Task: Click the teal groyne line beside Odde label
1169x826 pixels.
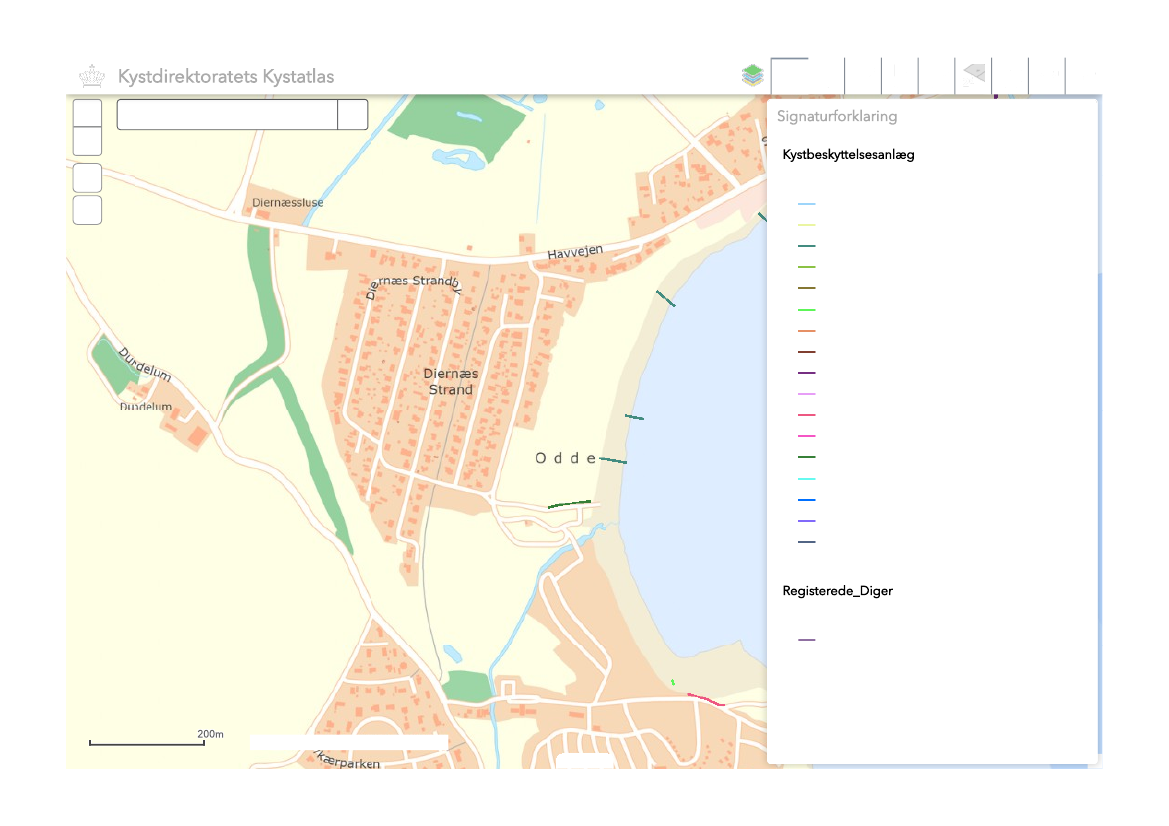Action: [x=613, y=461]
